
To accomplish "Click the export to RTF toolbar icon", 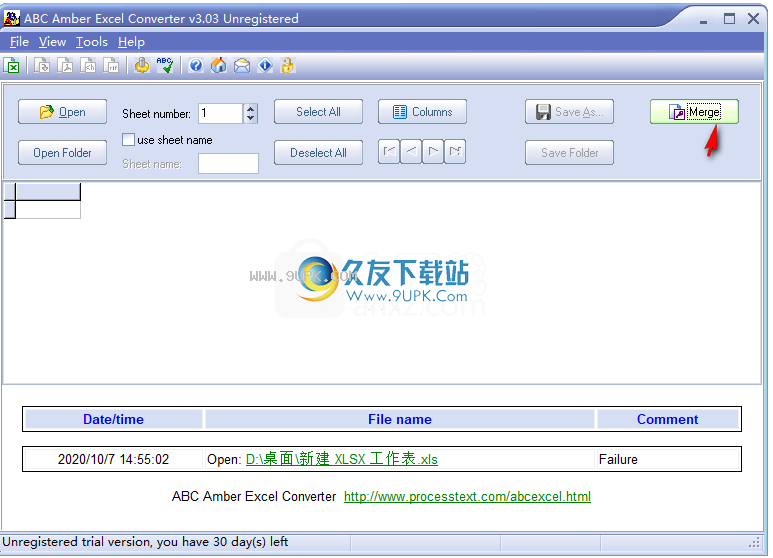I will pos(111,65).
